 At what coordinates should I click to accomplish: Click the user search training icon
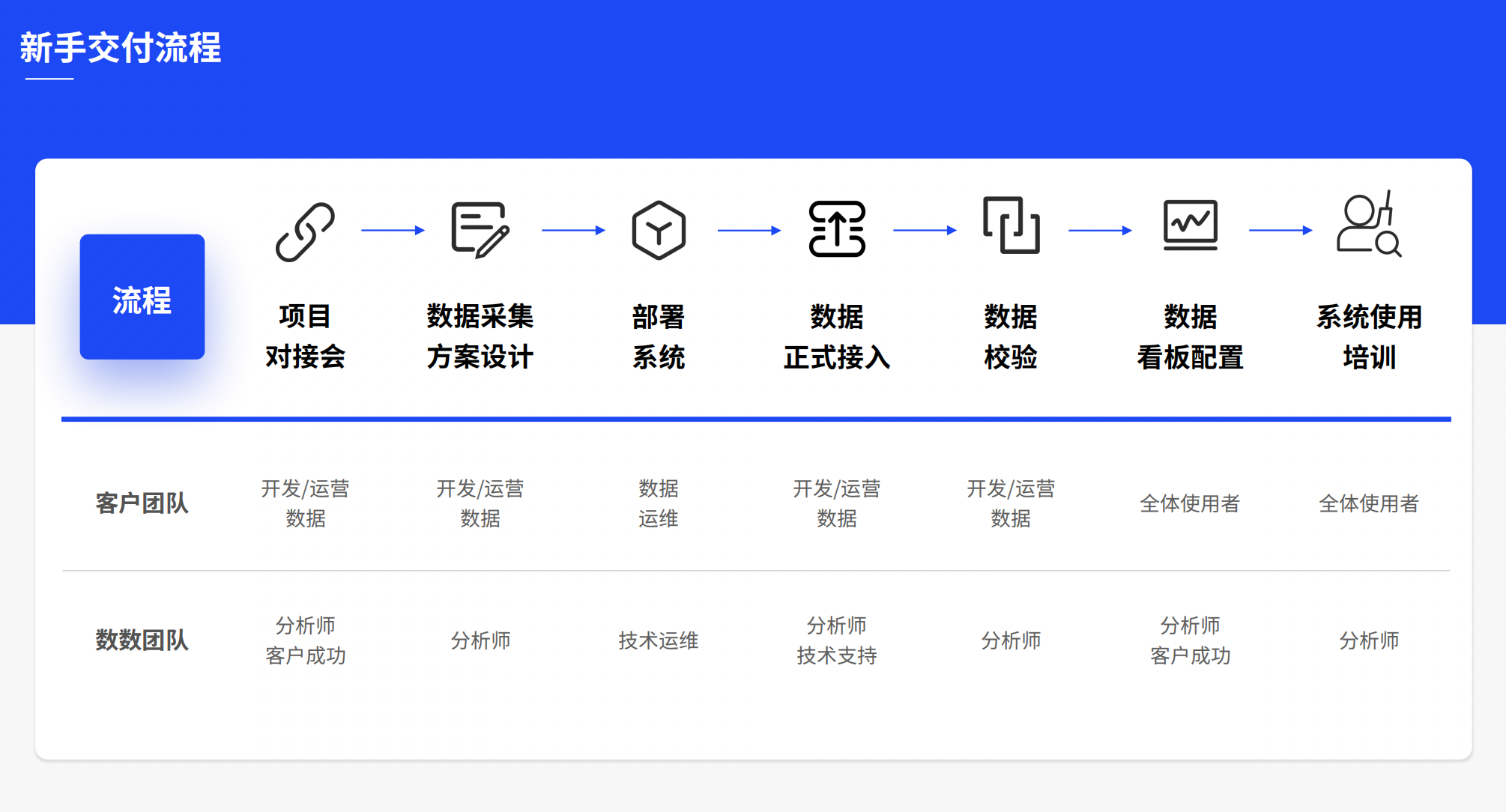tap(1369, 224)
